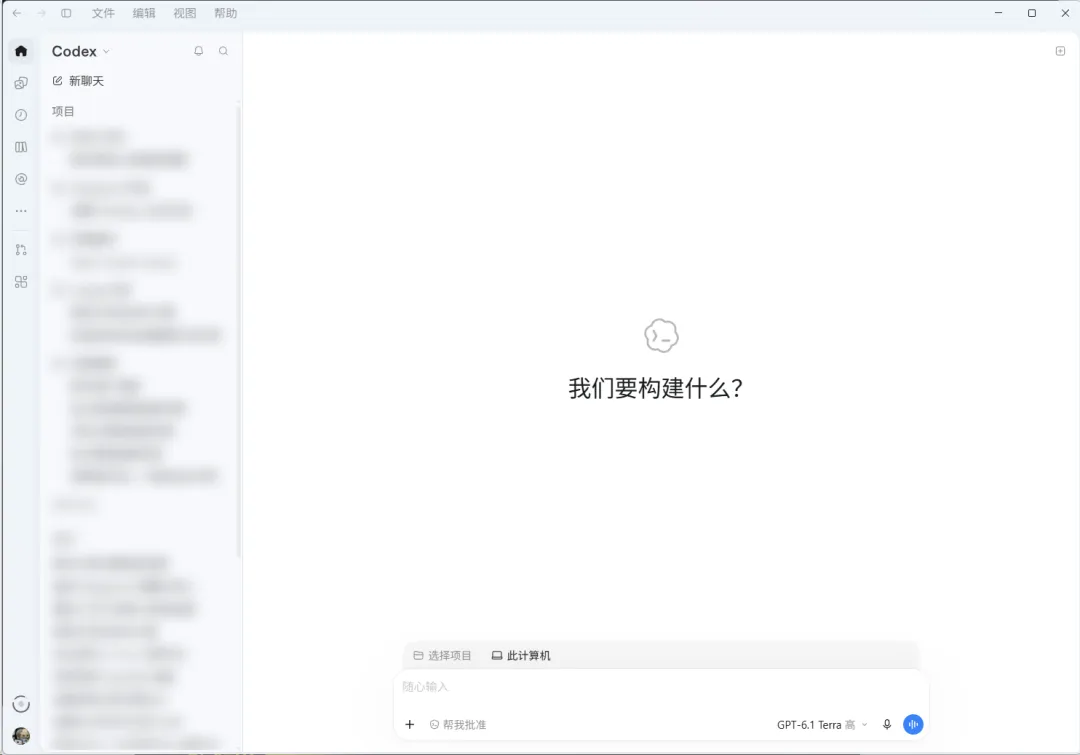The image size is (1080, 755).
Task: Open the clock history icon in sidebar
Action: pos(21,115)
